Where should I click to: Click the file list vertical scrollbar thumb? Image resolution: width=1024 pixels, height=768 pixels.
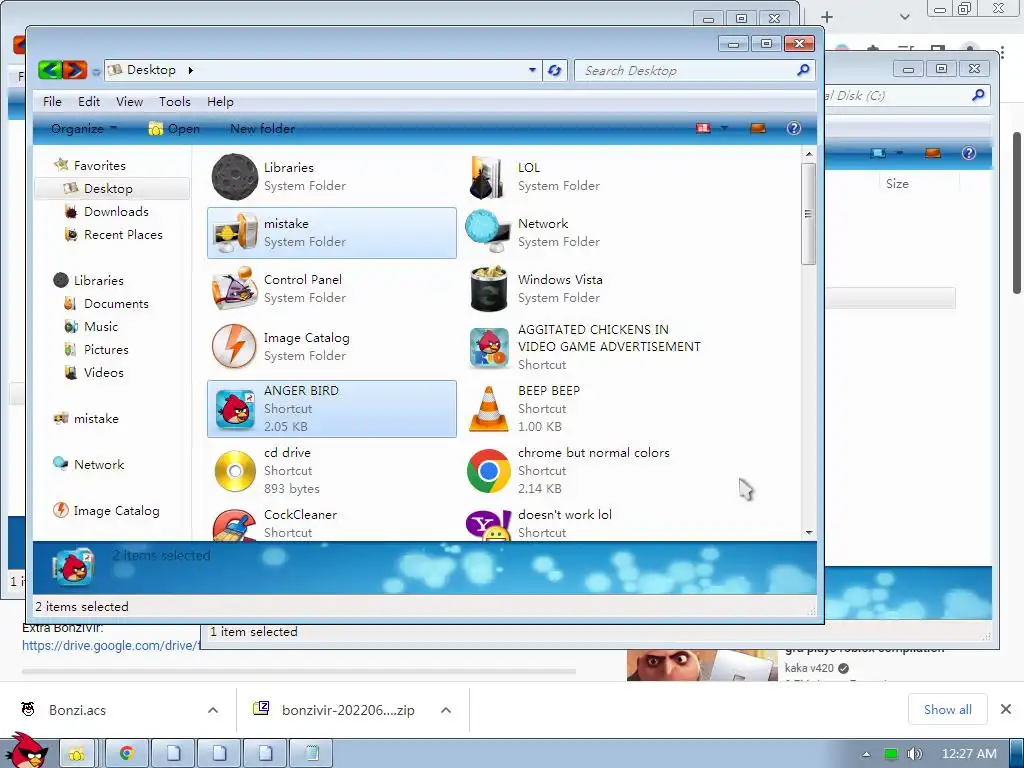tap(808, 214)
